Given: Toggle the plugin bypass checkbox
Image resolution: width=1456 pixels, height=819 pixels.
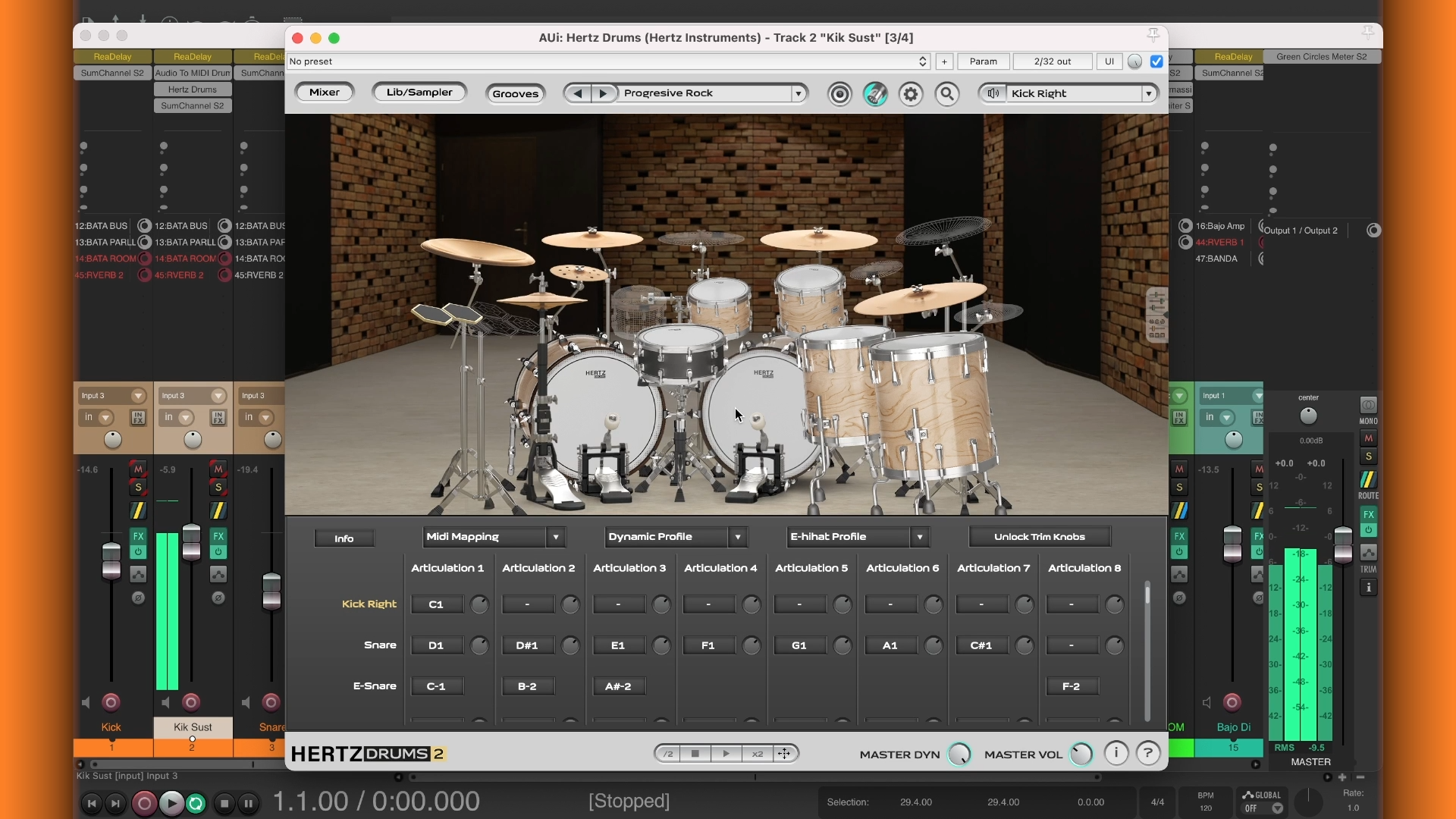Looking at the screenshot, I should pos(1156,61).
